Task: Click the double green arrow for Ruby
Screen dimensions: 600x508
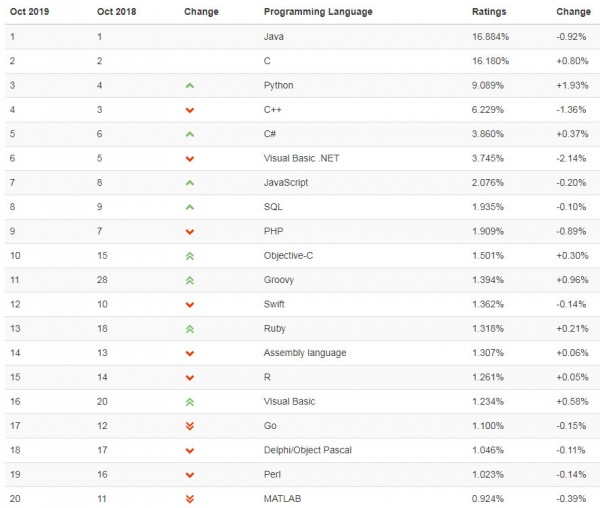Action: [x=189, y=329]
